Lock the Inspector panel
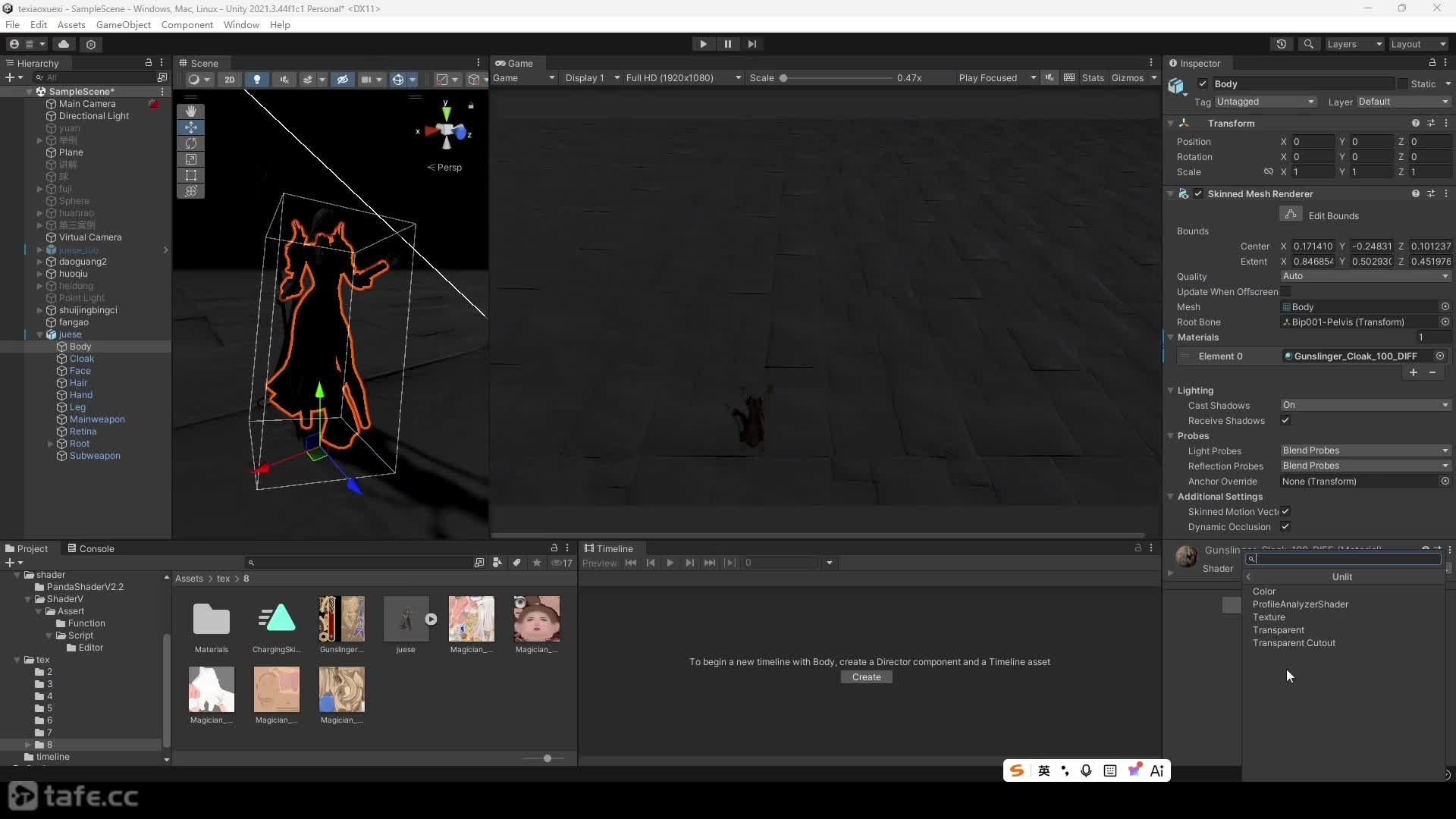1456x819 pixels. pos(1432,63)
